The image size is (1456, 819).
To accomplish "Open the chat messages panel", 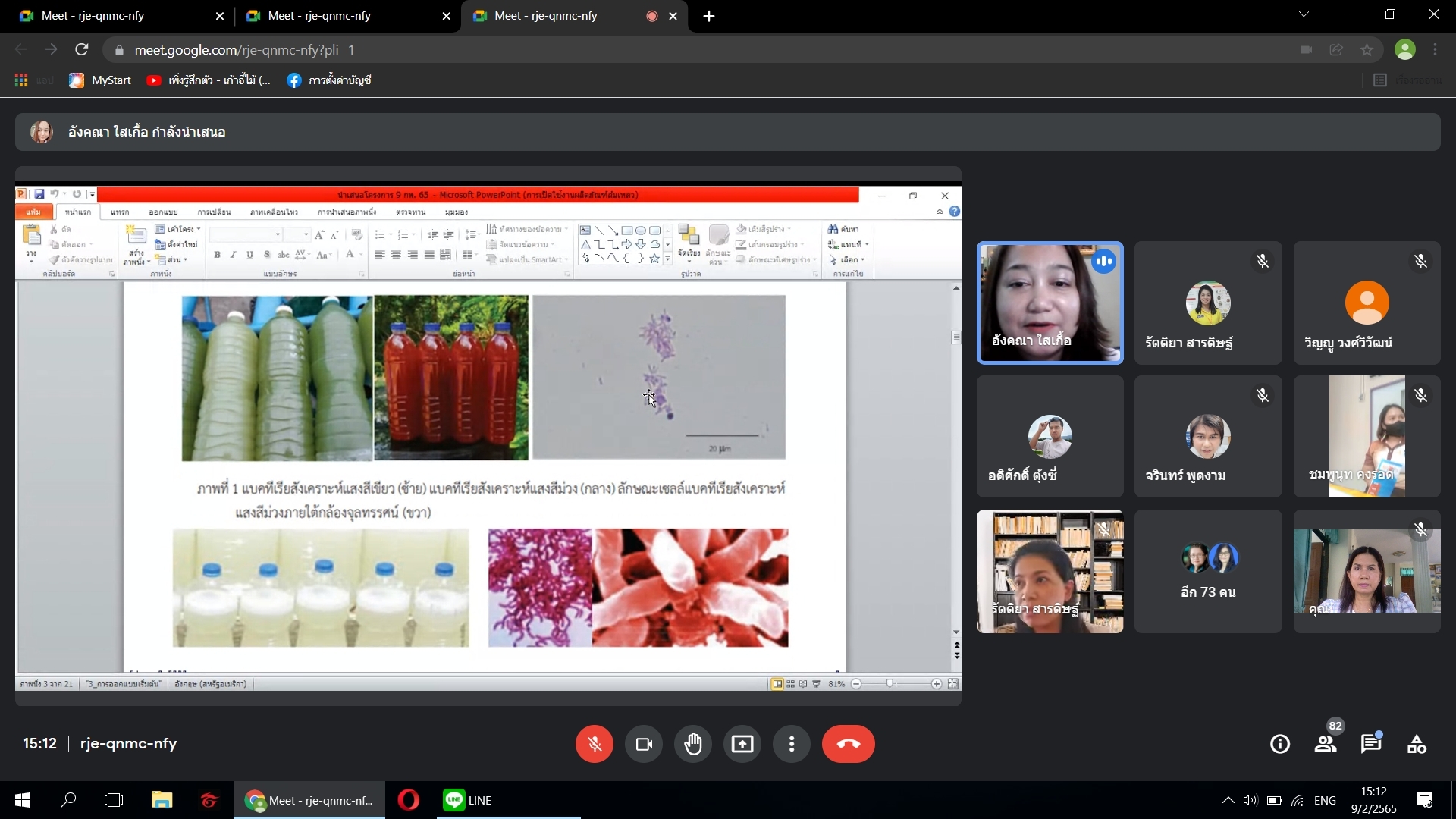I will point(1371,744).
